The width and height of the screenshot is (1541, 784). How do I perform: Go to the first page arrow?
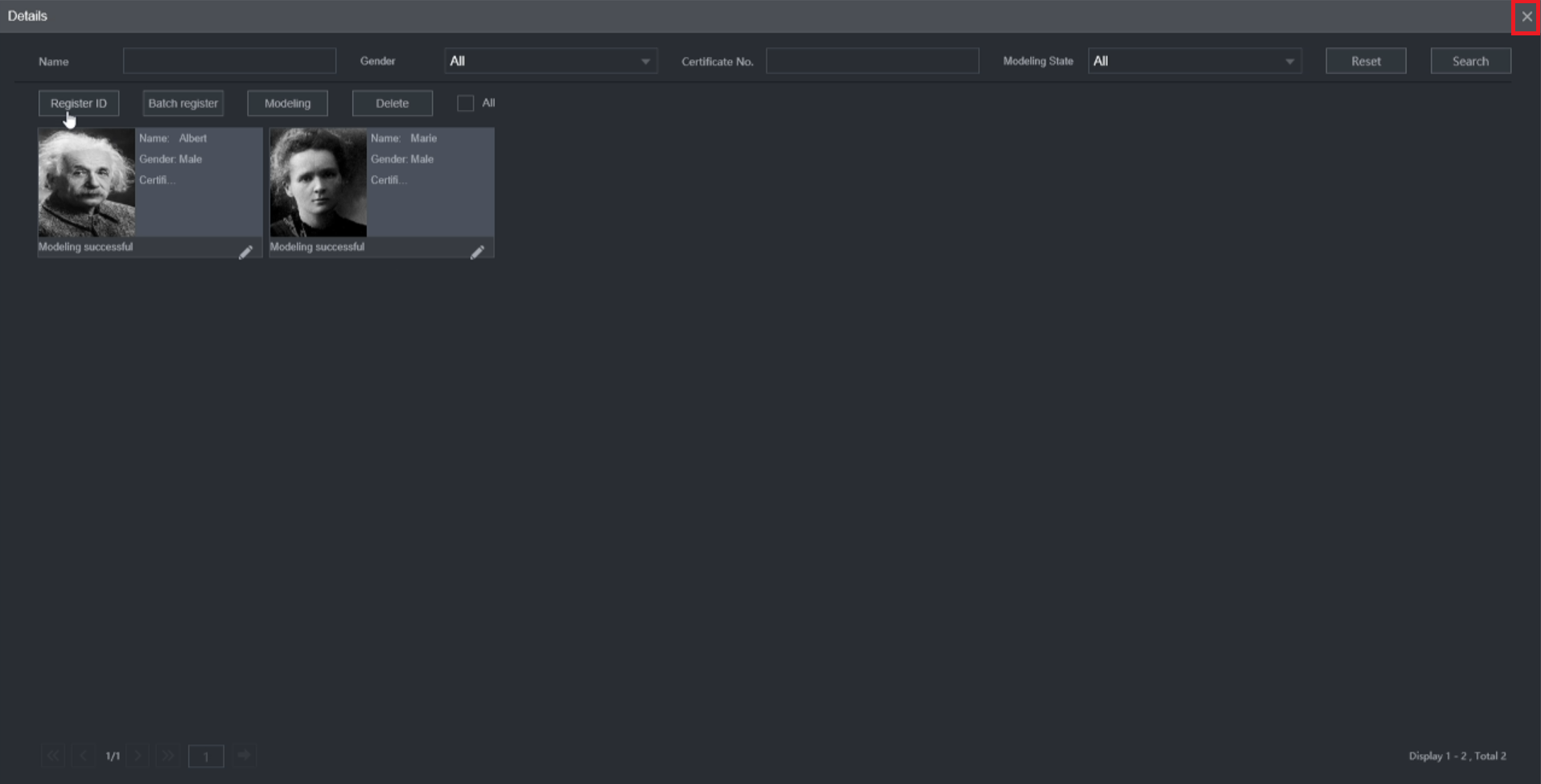pos(53,756)
